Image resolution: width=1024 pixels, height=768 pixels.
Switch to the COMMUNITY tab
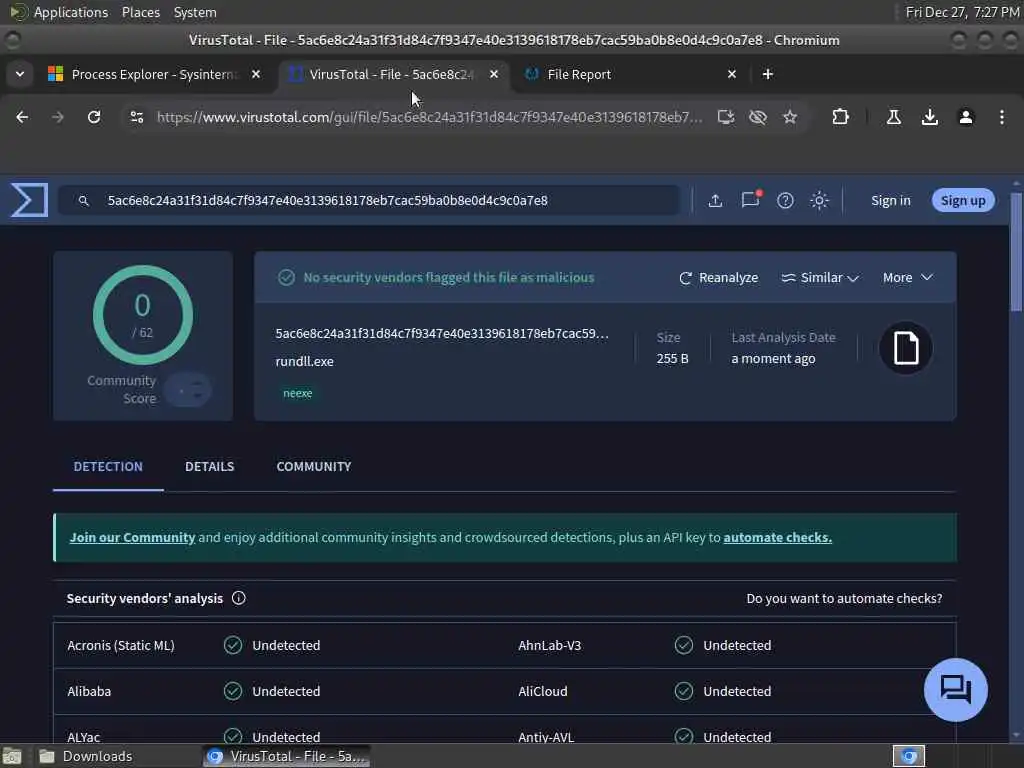313,466
